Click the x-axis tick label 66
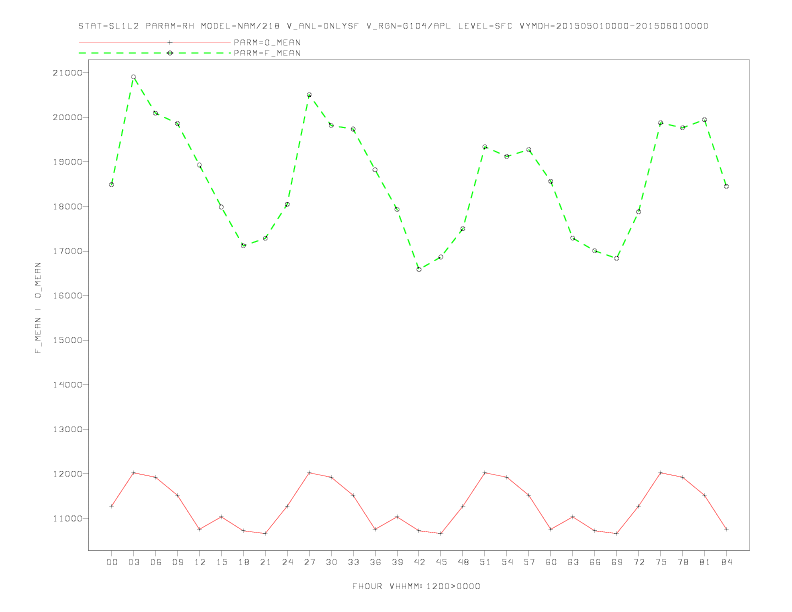 pos(595,562)
